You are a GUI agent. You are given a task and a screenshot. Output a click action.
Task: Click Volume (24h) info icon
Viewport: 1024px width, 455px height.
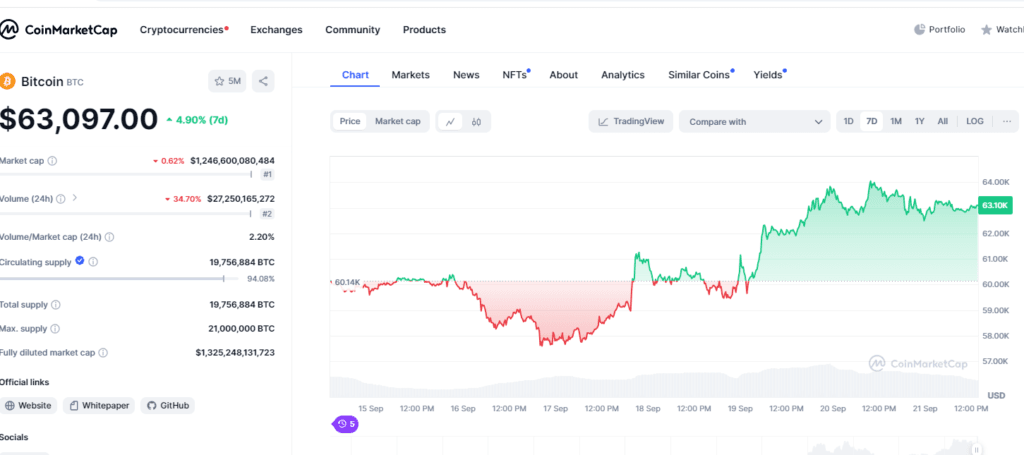pos(61,198)
